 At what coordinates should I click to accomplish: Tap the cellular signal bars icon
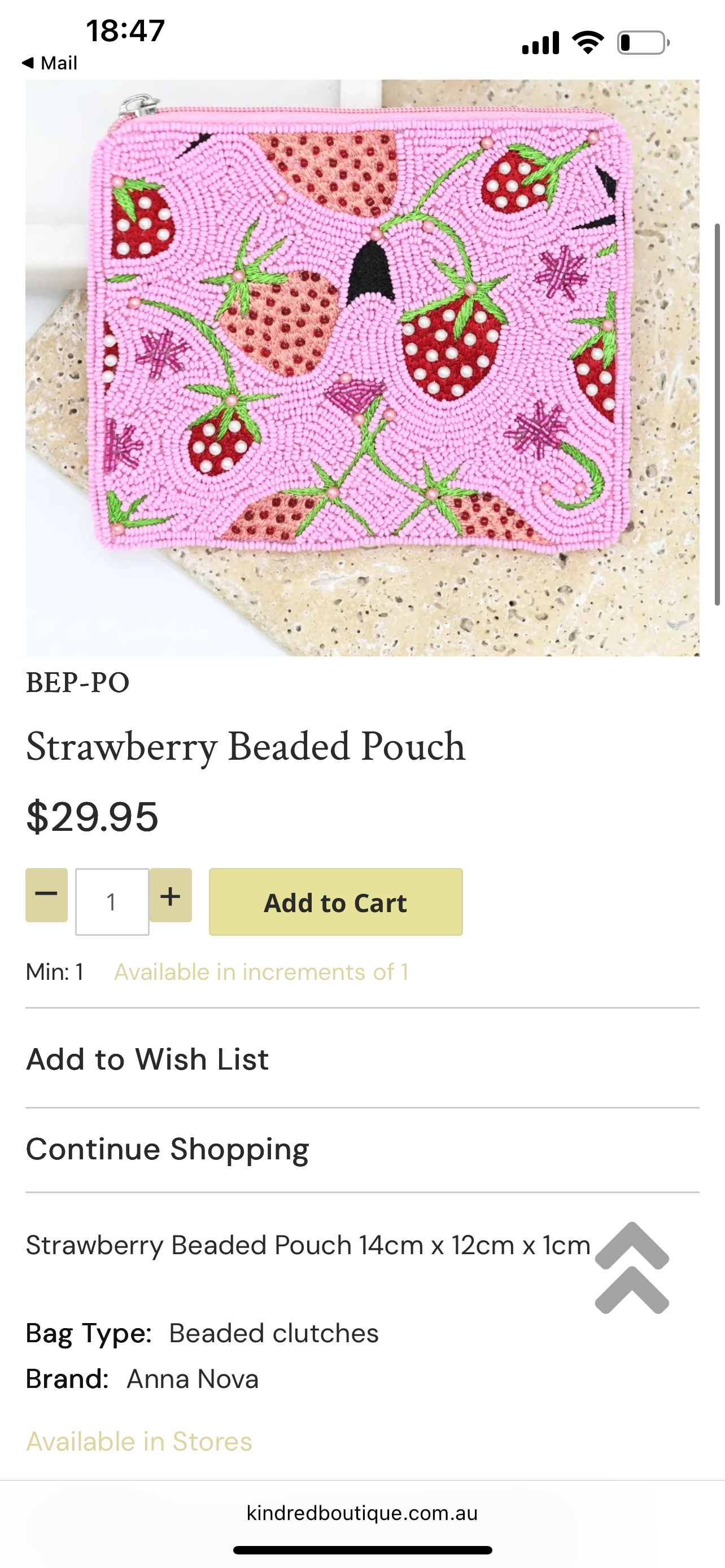(540, 43)
